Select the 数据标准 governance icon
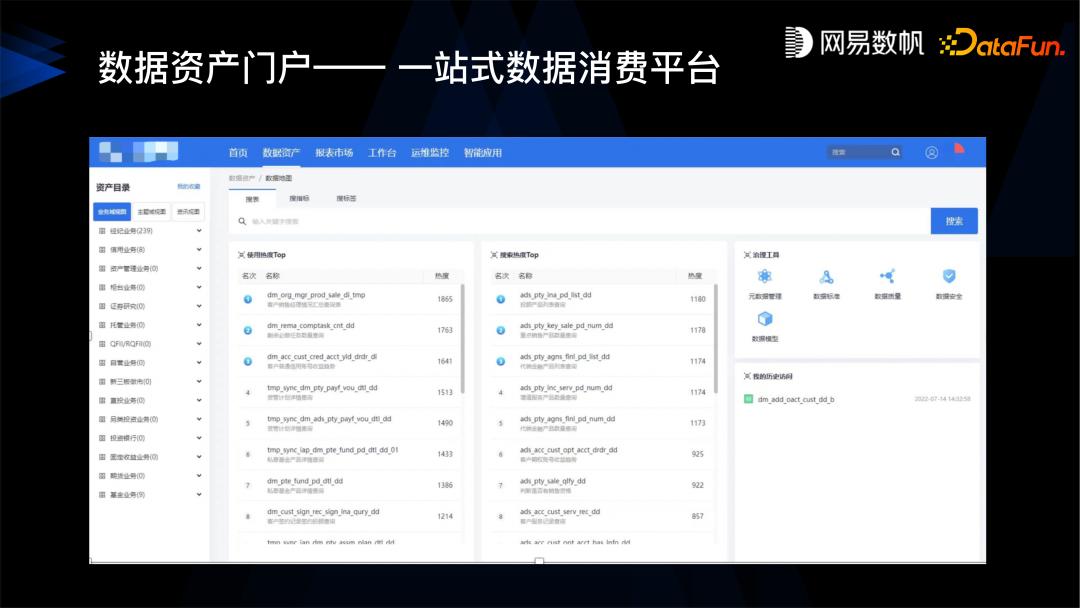This screenshot has height=608, width=1080. click(826, 276)
